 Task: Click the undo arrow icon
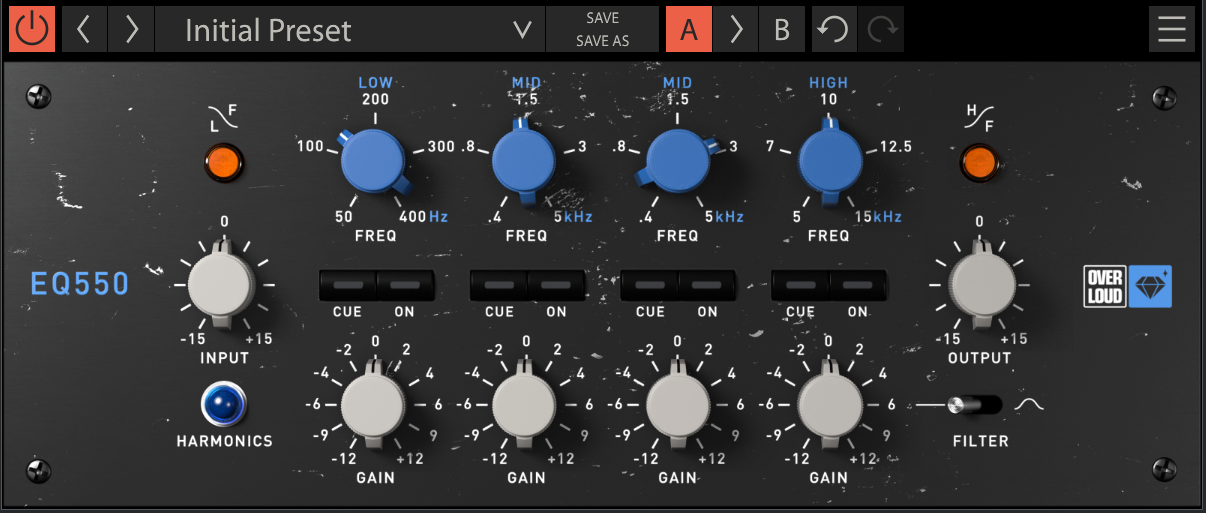833,29
